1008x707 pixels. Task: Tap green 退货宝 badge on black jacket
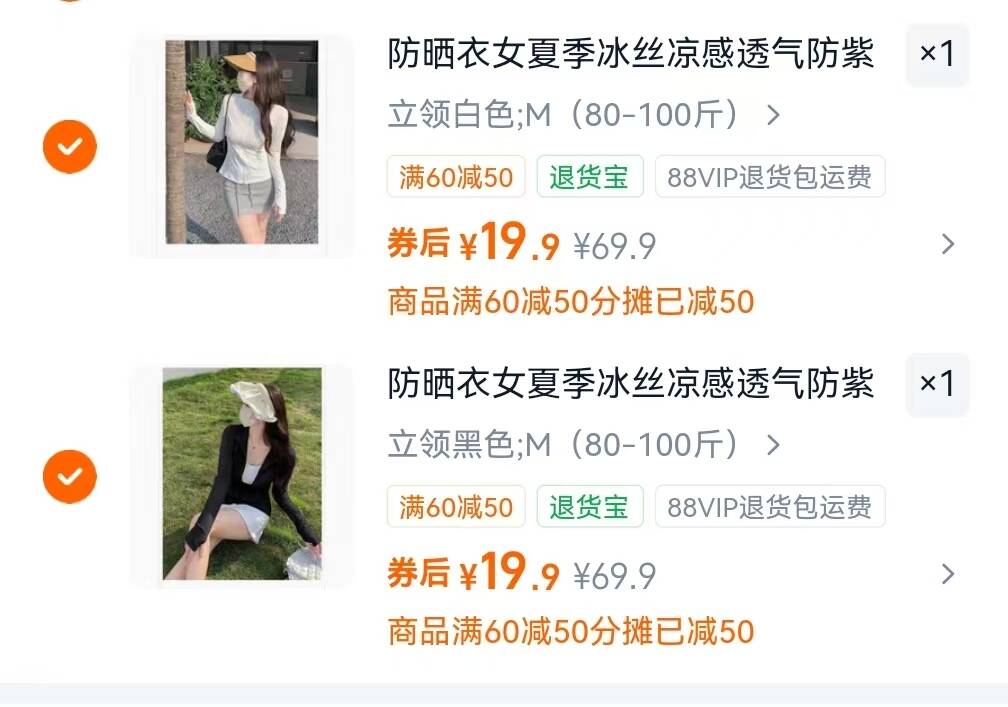[590, 507]
